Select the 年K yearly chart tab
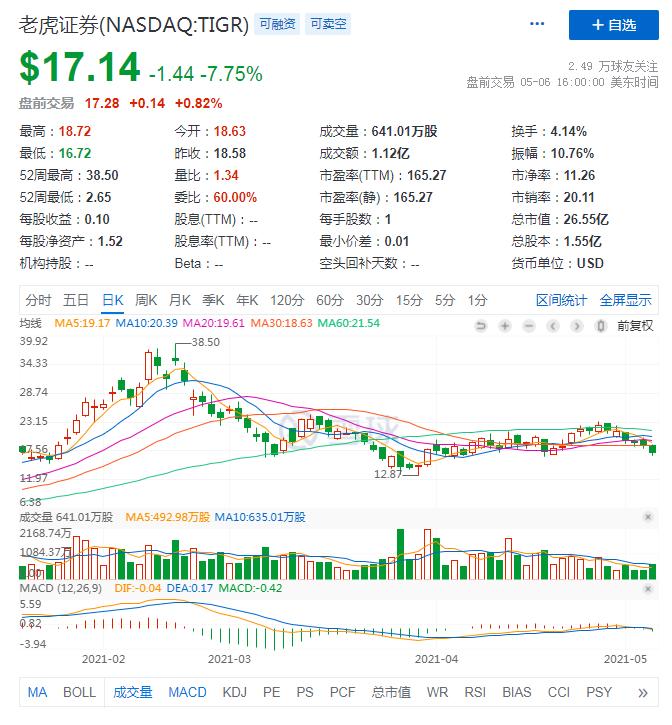This screenshot has height=725, width=672. click(x=247, y=301)
